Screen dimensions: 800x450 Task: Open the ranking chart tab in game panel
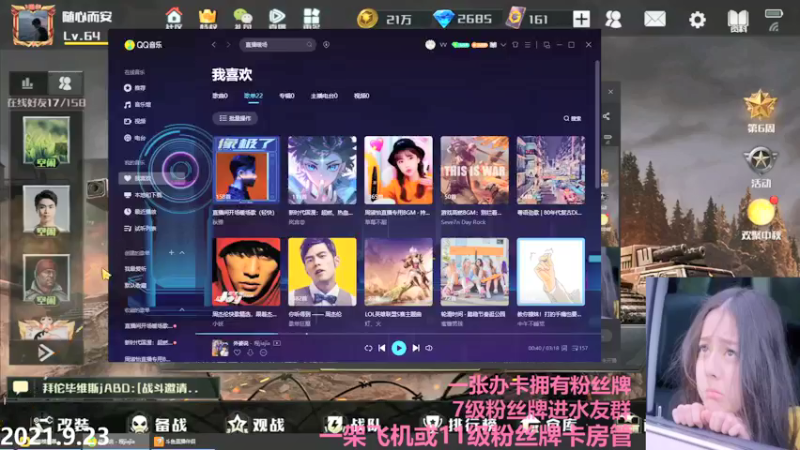28,83
